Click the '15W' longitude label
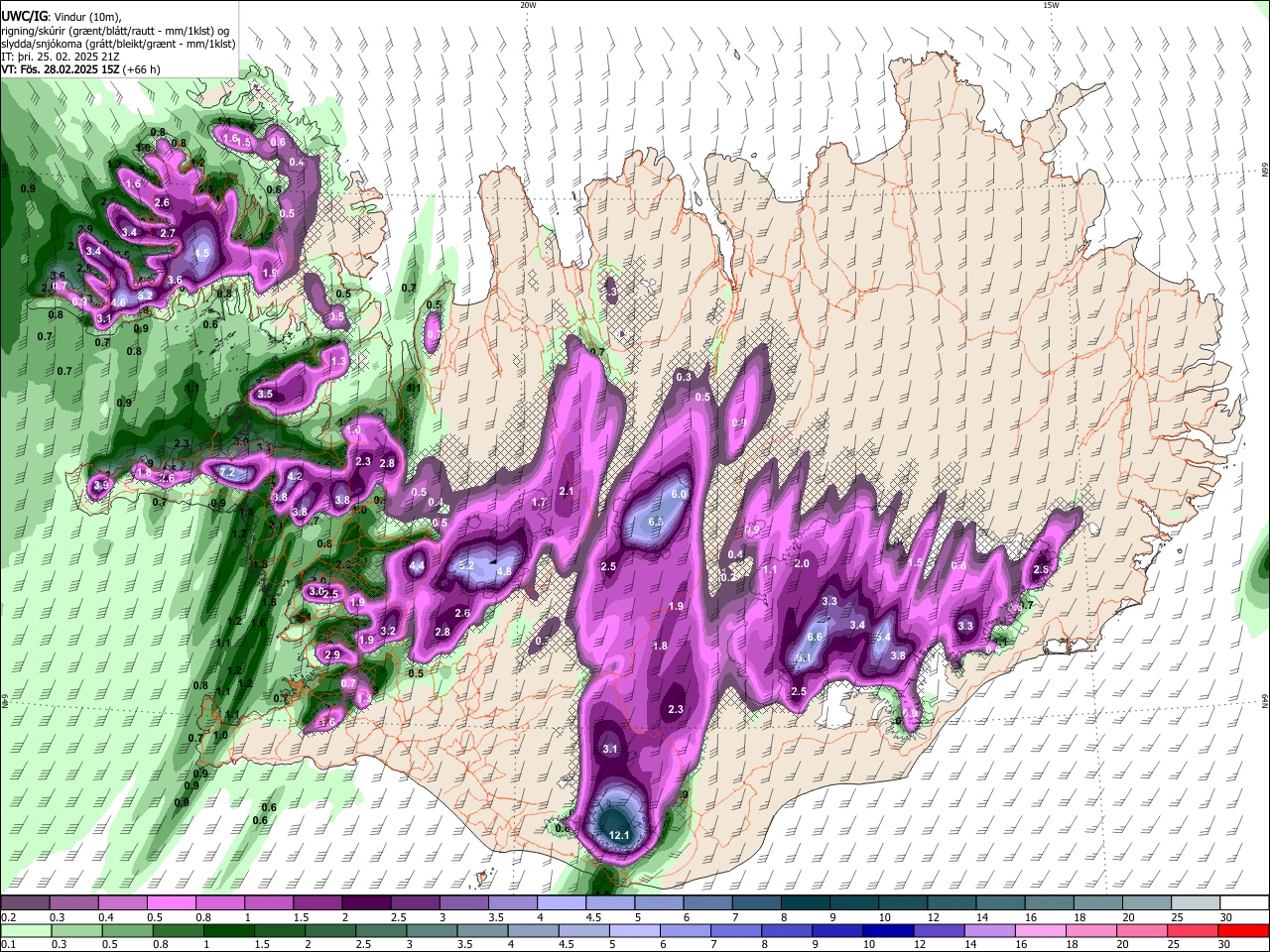 click(x=1050, y=5)
